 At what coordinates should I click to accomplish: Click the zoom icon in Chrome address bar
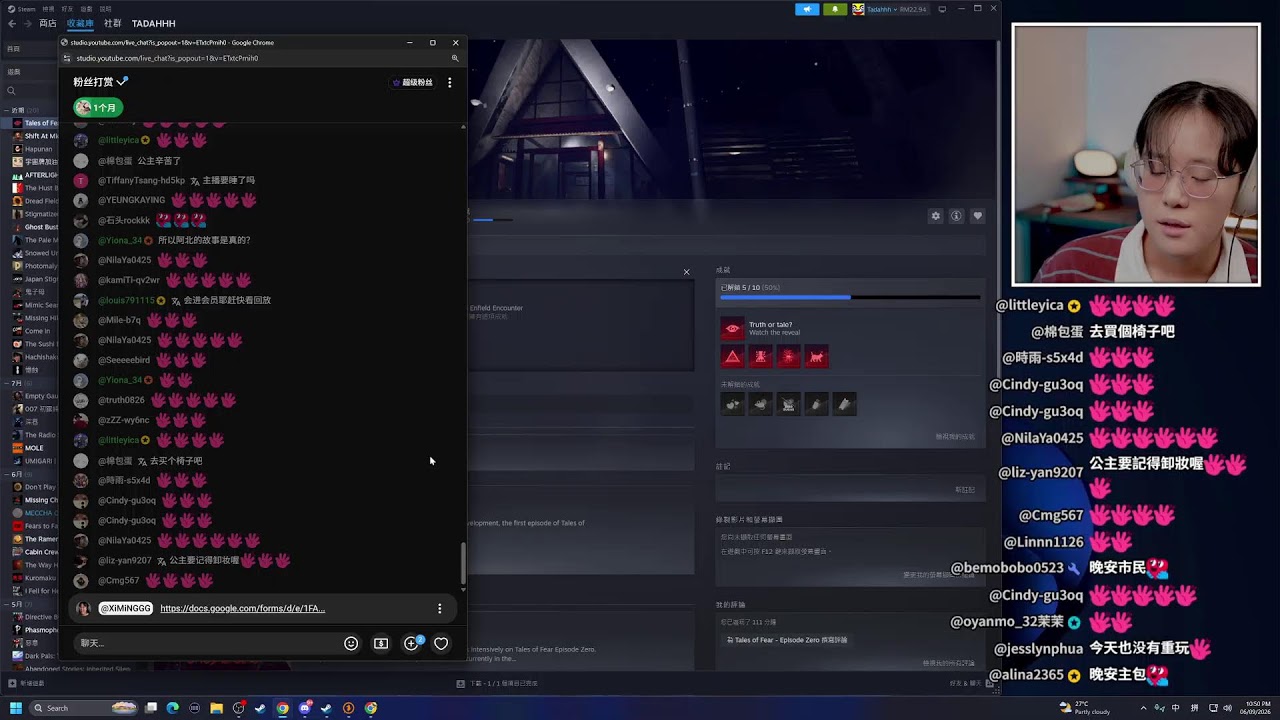(x=455, y=58)
